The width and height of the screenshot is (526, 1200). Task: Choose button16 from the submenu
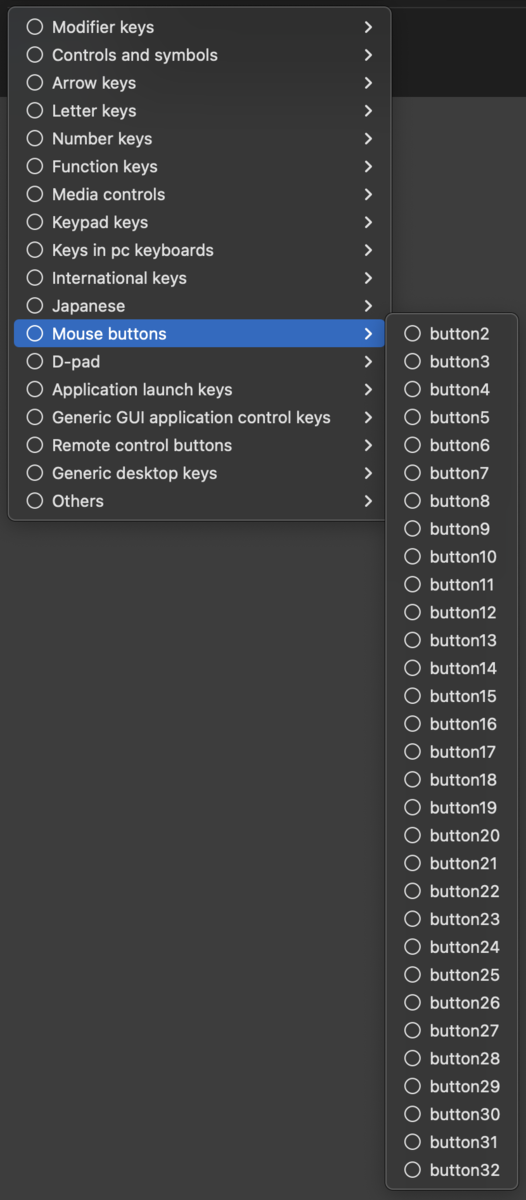point(452,724)
